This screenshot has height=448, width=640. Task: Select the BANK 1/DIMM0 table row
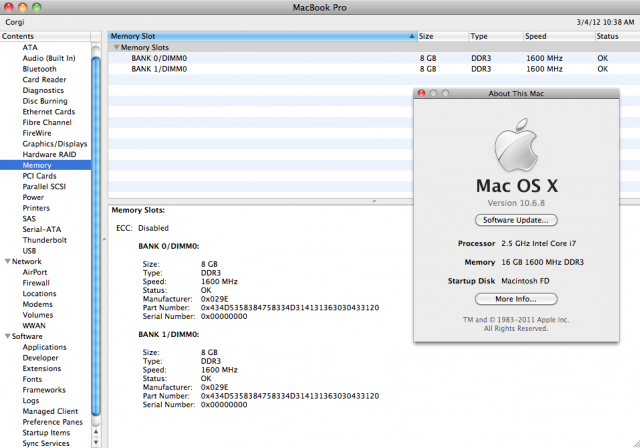coord(374,69)
